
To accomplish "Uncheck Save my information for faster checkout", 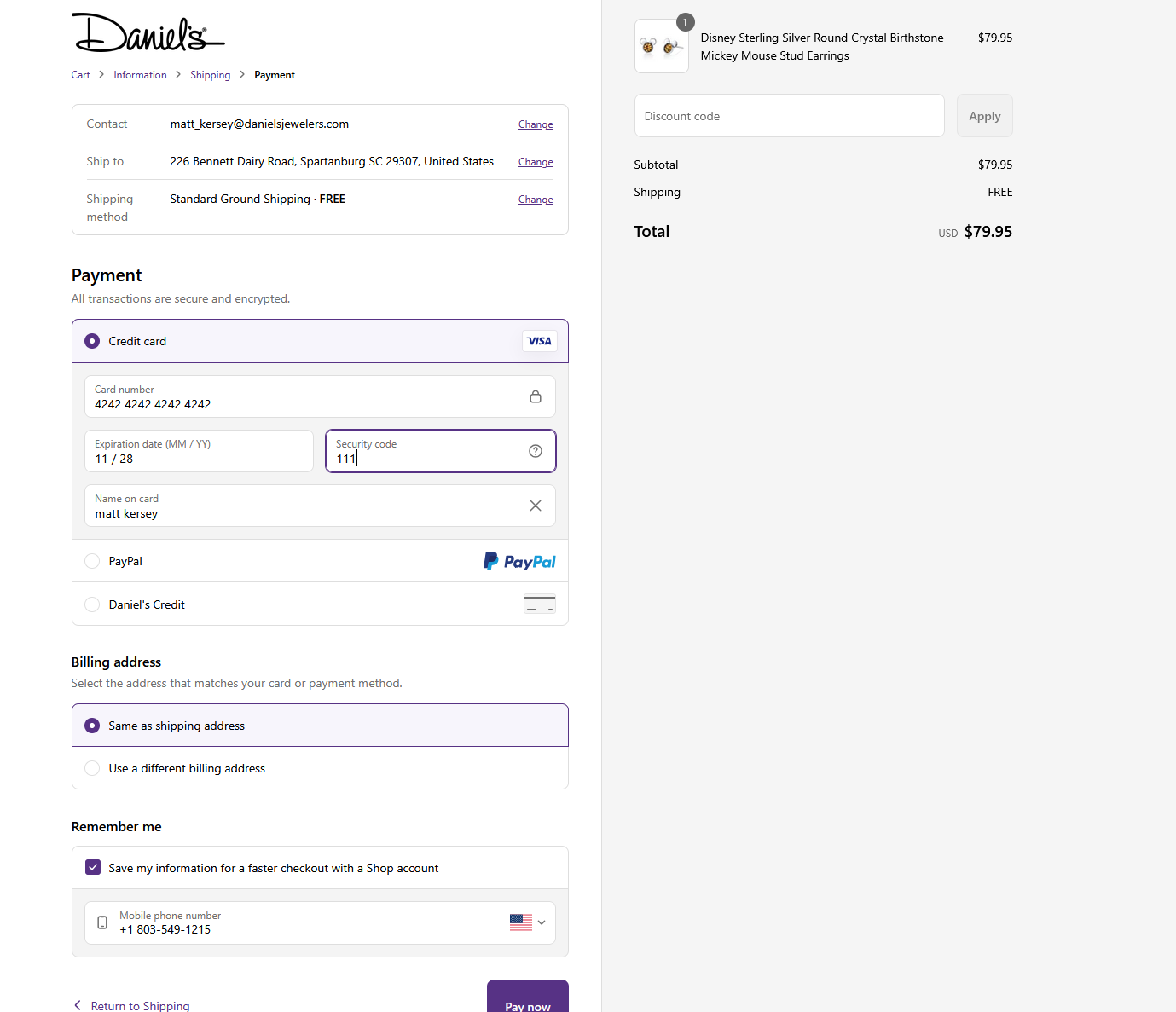I will (93, 867).
